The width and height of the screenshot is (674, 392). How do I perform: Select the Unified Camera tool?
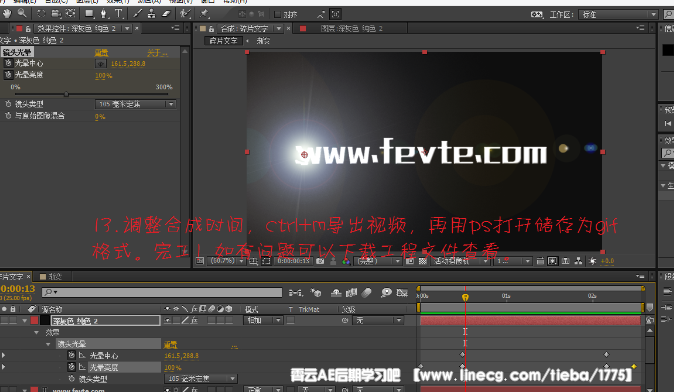coord(56,14)
